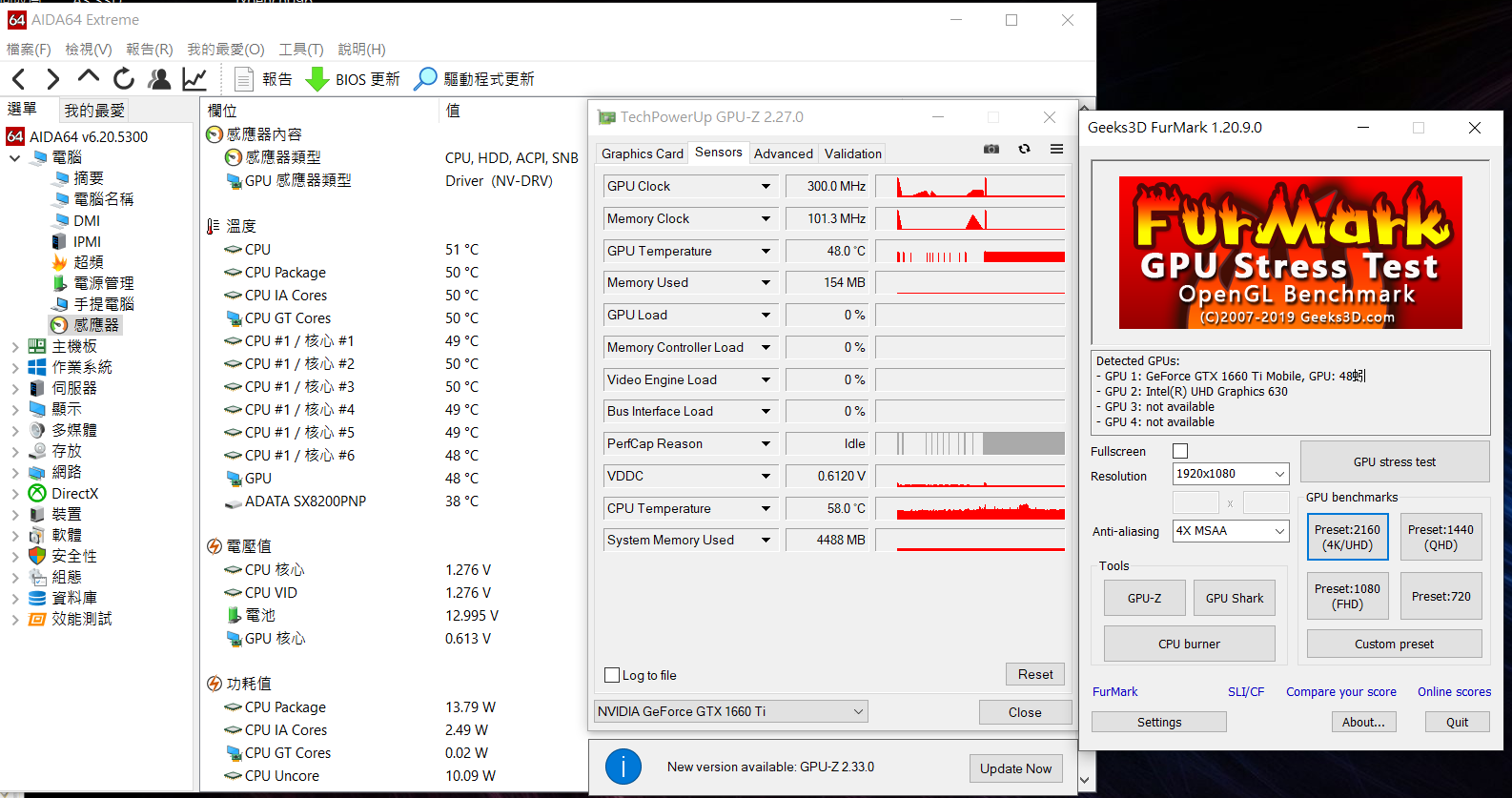The height and width of the screenshot is (798, 1512).
Task: Open GPU Shark from FurMark tools
Action: [1235, 598]
